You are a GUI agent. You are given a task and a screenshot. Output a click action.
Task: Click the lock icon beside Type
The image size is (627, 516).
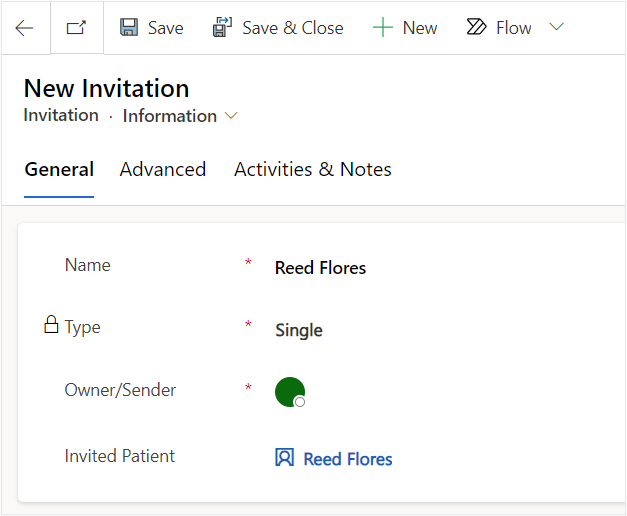(51, 324)
